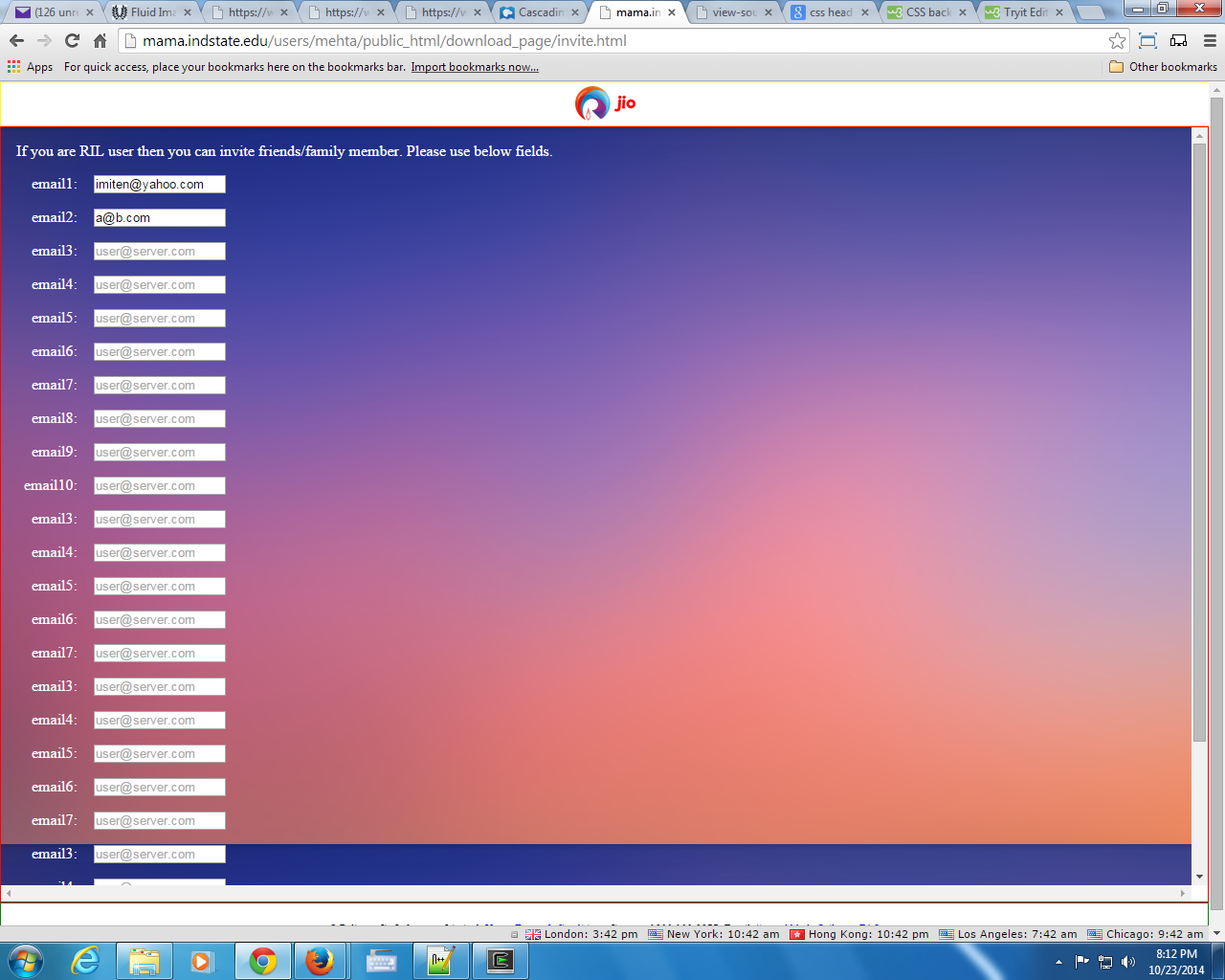Open the Windows Start menu

tap(26, 961)
